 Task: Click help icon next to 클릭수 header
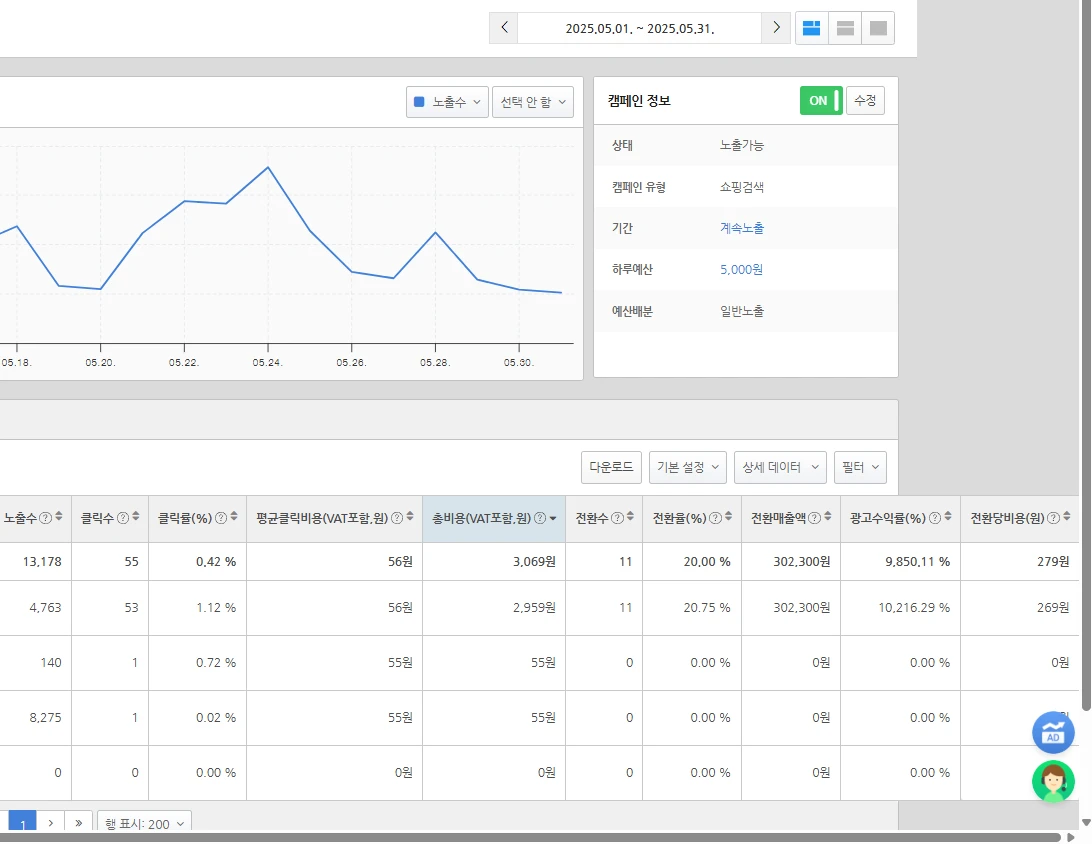123,518
